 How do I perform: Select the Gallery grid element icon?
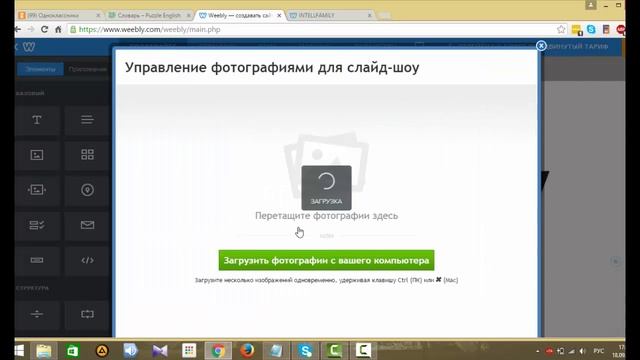tap(87, 155)
